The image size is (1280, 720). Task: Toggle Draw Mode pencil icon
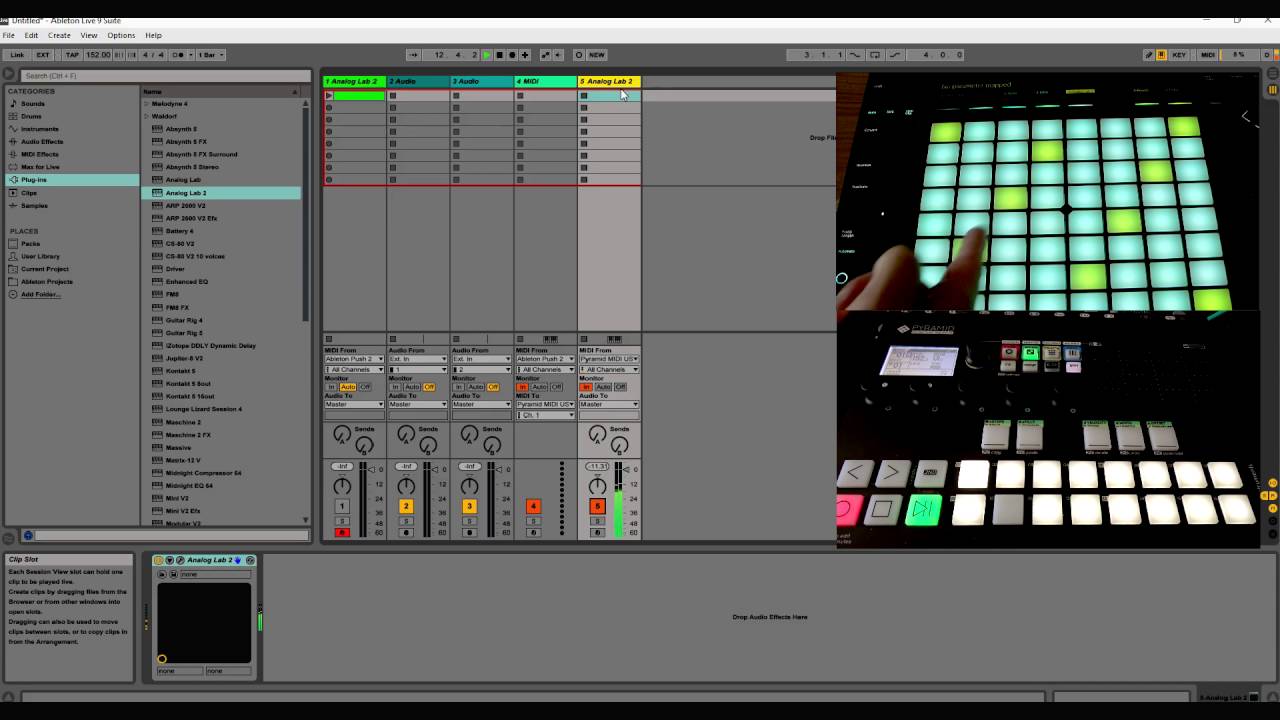(x=1148, y=55)
